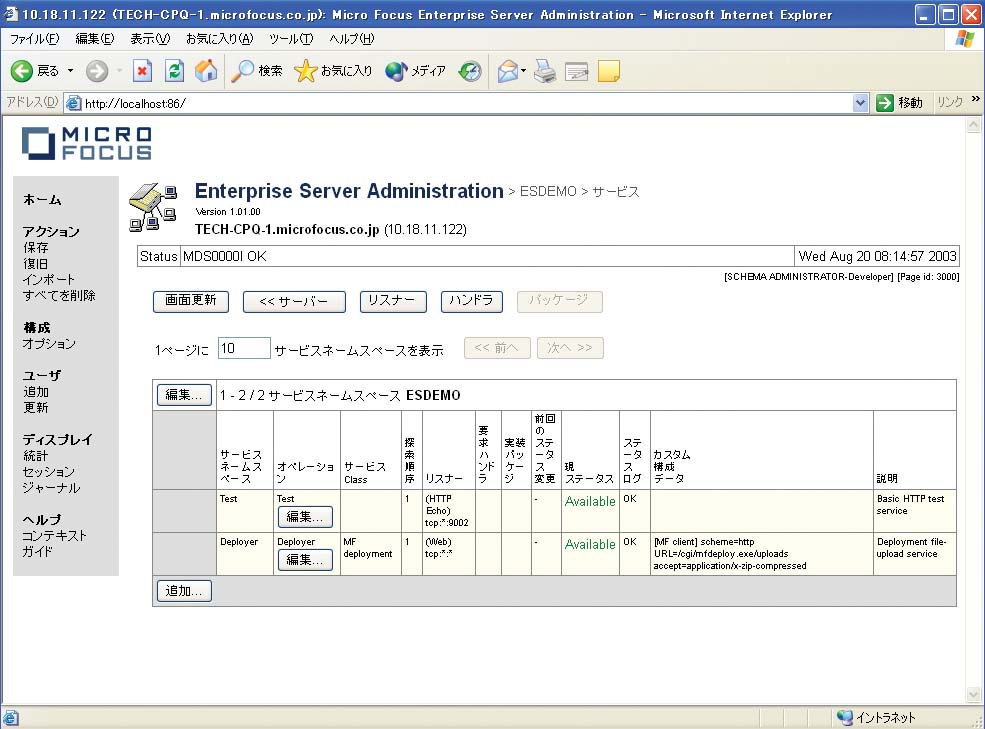Viewport: 985px width, 729px height.
Task: Open the History clock icon
Action: click(x=470, y=71)
